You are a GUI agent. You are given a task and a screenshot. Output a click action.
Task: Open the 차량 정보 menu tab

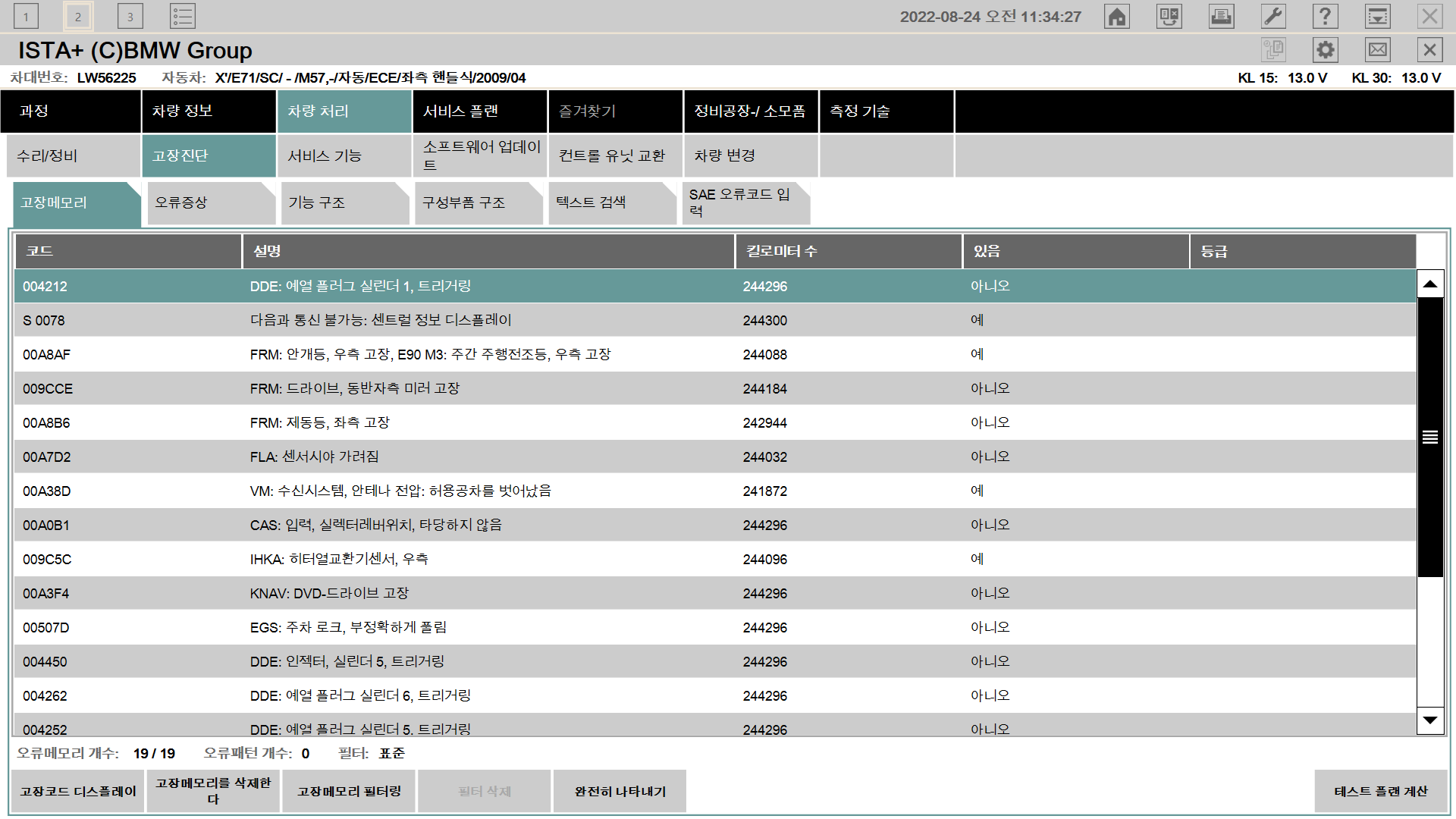tap(209, 111)
